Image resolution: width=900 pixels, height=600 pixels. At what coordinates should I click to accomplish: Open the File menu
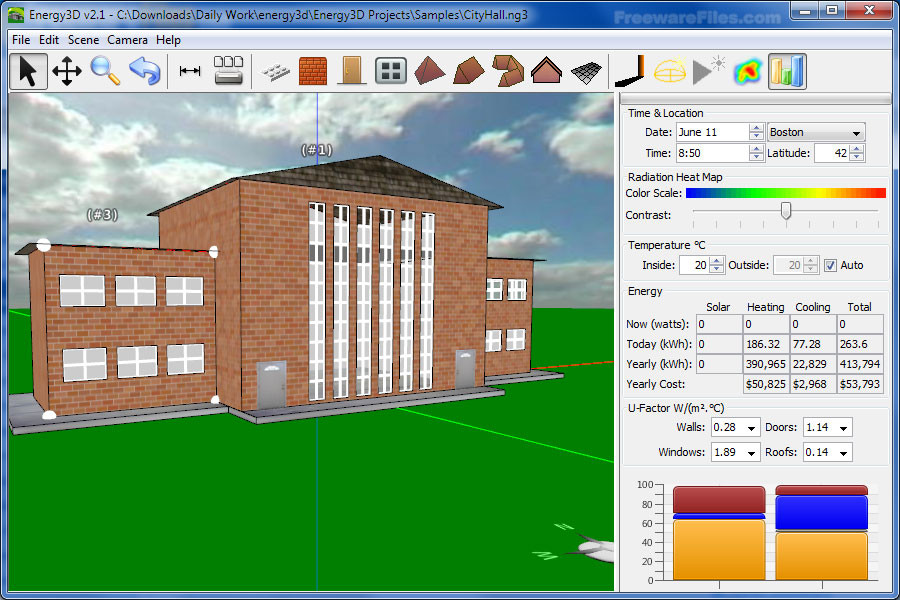[21, 40]
